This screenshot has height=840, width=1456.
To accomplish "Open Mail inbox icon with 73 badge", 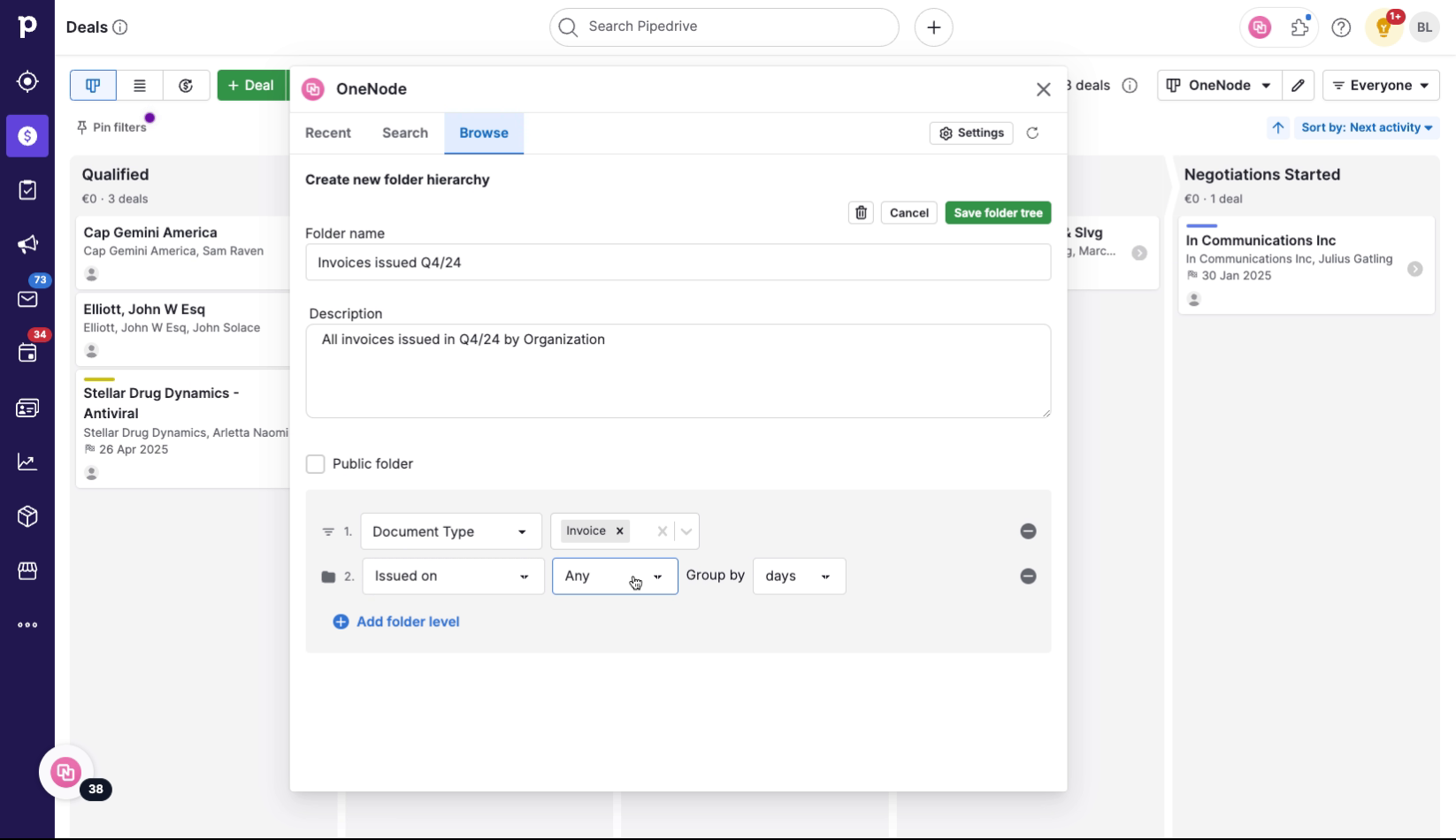I will (27, 299).
